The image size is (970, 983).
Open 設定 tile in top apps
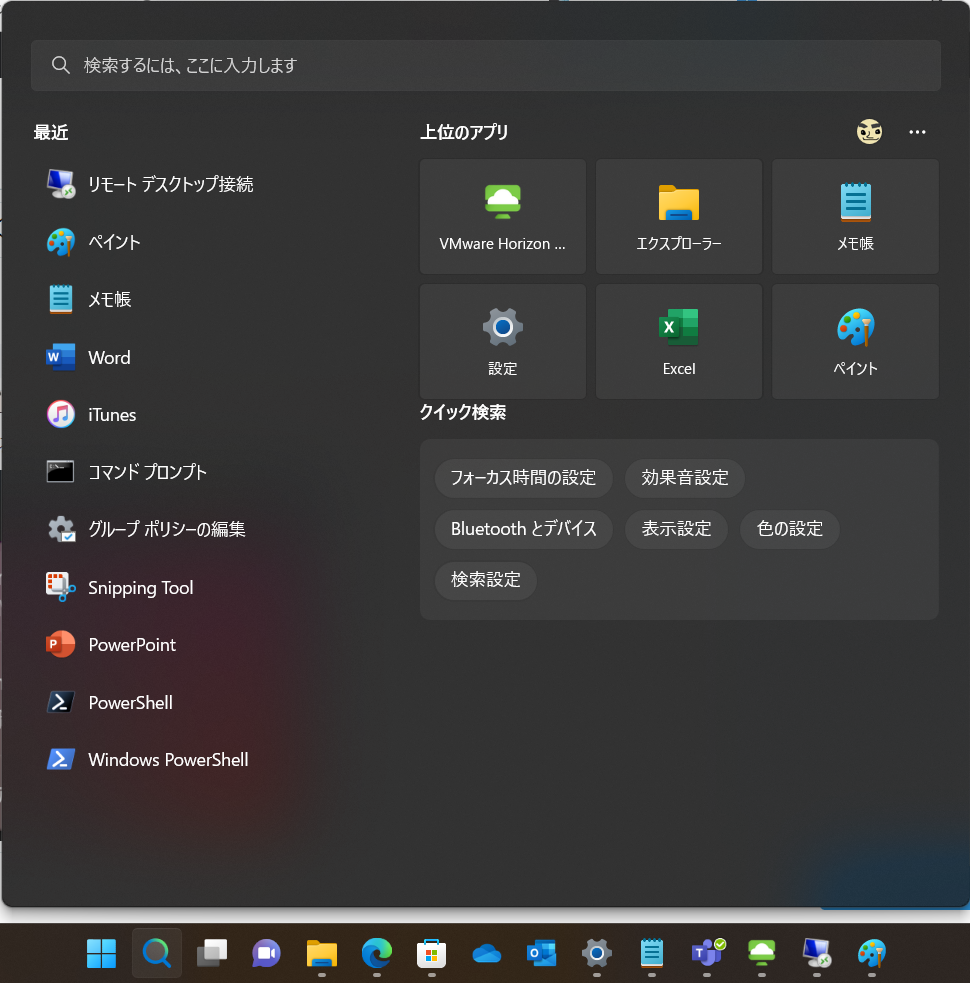503,341
